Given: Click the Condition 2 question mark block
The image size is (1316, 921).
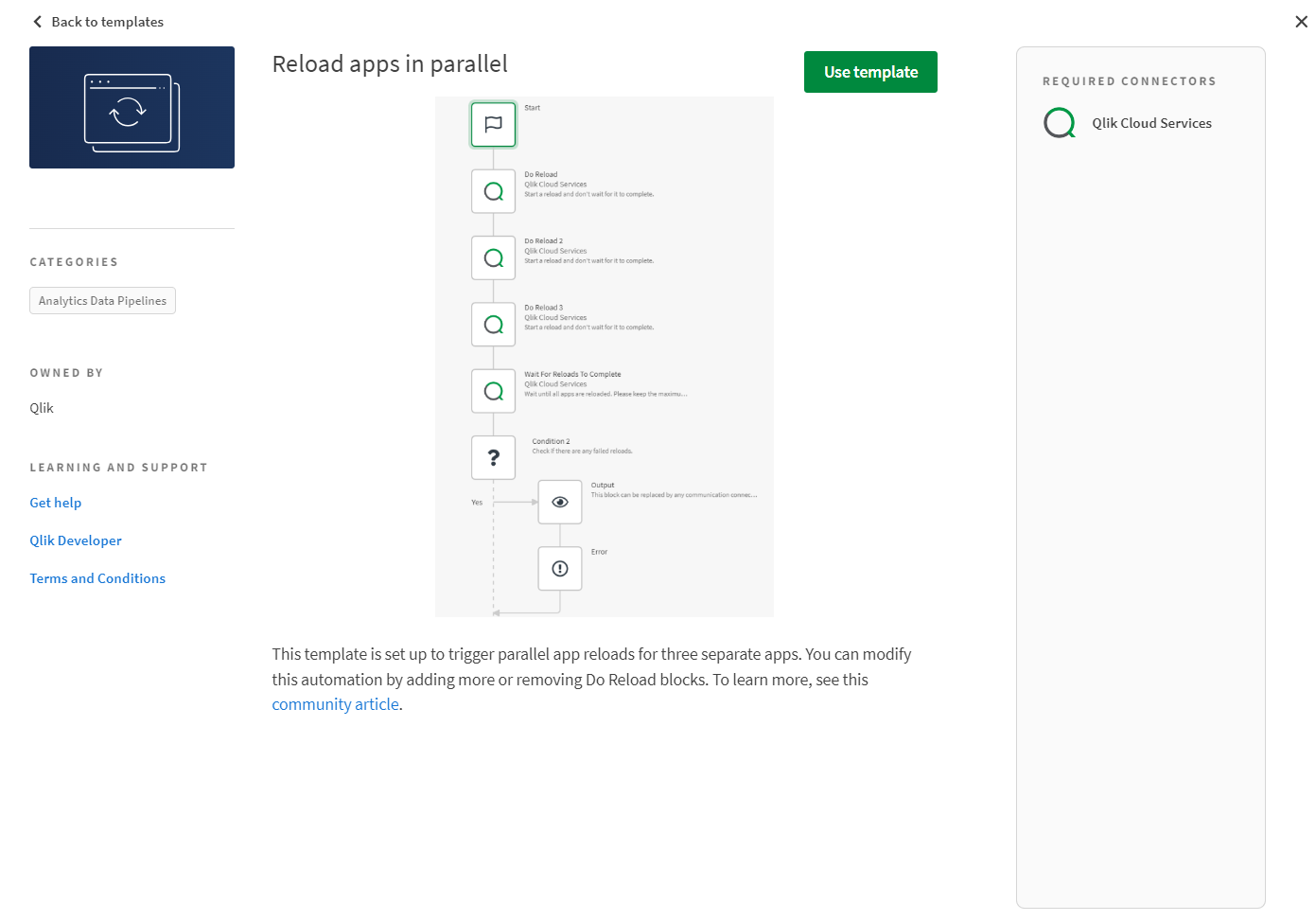Looking at the screenshot, I should [x=493, y=457].
